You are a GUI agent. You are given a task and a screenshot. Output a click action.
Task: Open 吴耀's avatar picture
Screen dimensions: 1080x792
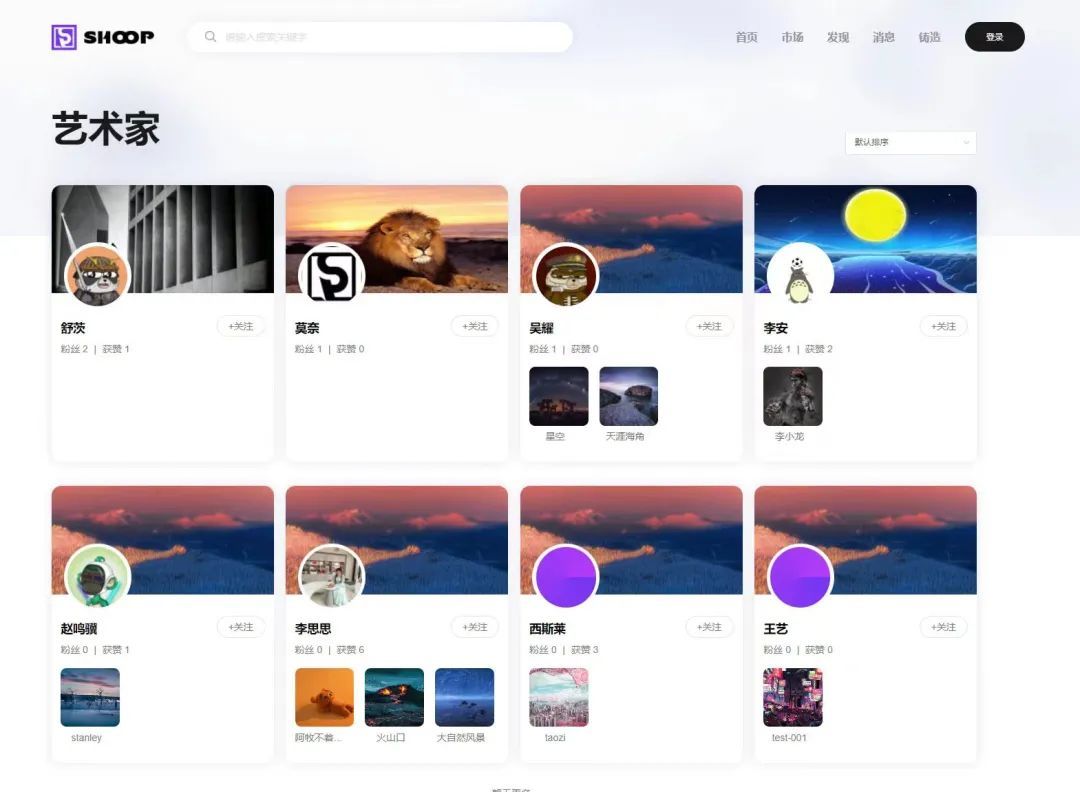[566, 275]
